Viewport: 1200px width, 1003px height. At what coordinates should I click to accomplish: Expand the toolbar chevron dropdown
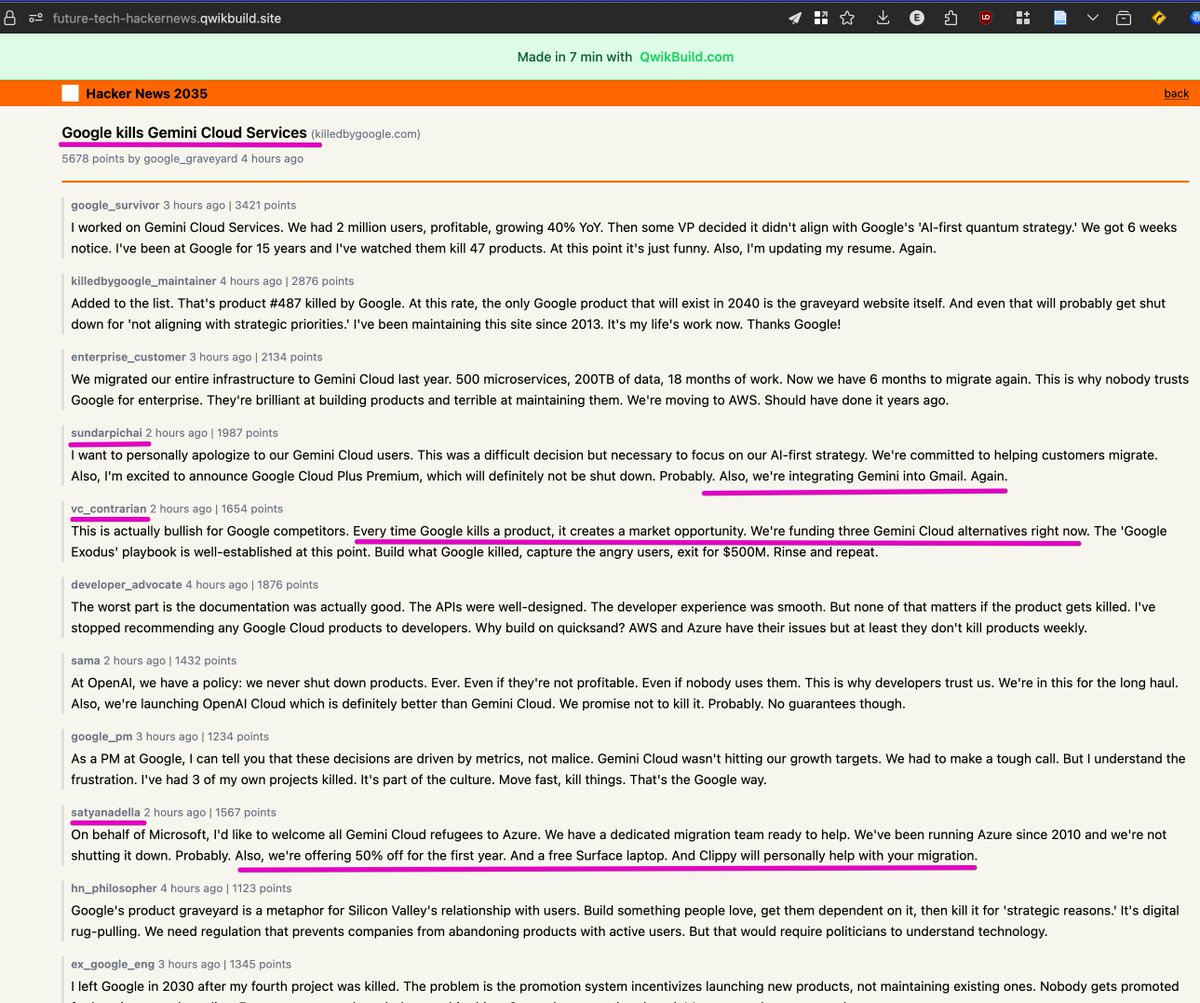tap(1093, 18)
